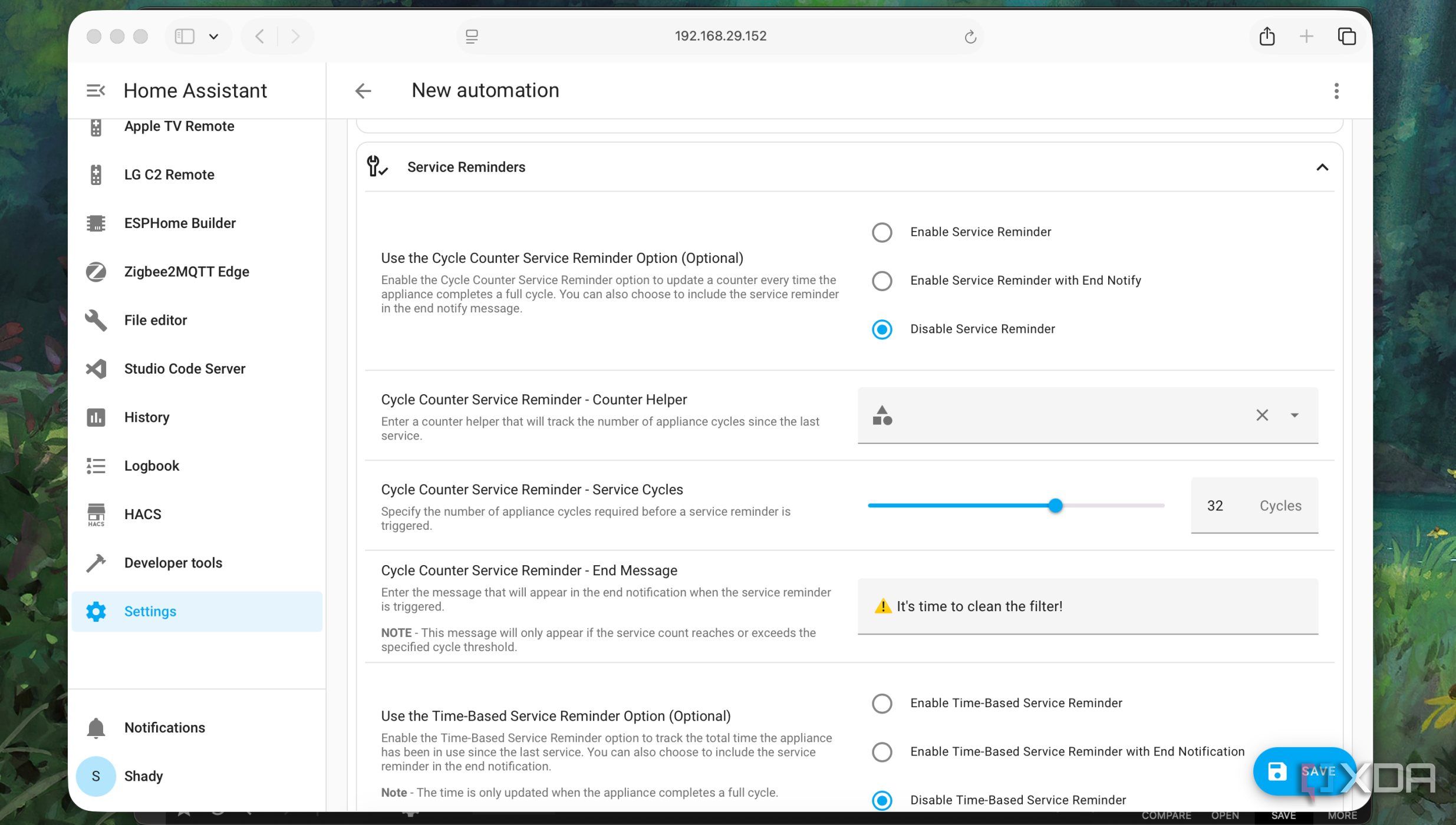The width and height of the screenshot is (1456, 825).
Task: Select Enable Time-Based Service Reminder with End Notification
Action: (x=882, y=752)
